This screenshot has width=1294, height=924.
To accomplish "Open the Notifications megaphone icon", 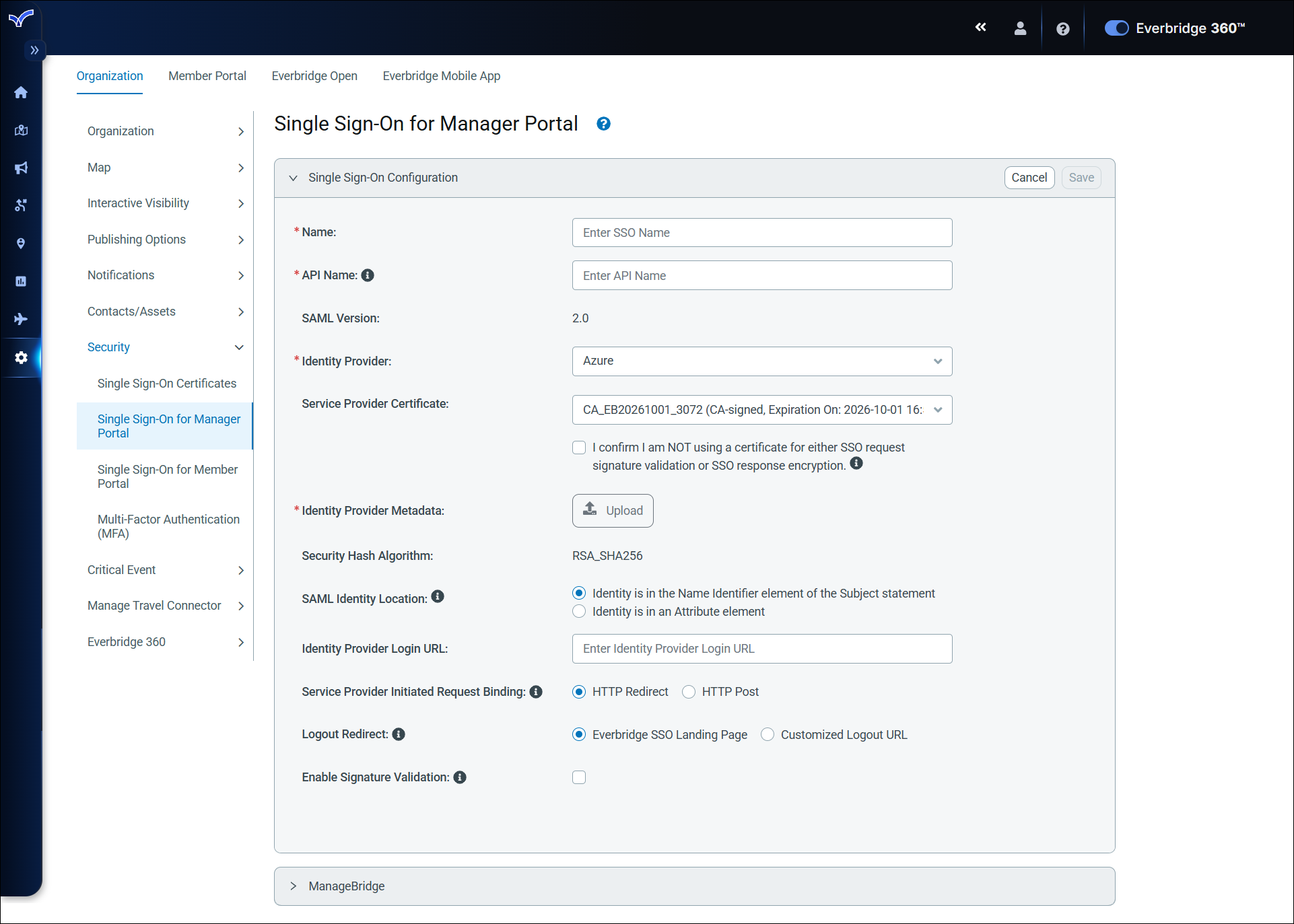I will 21,168.
